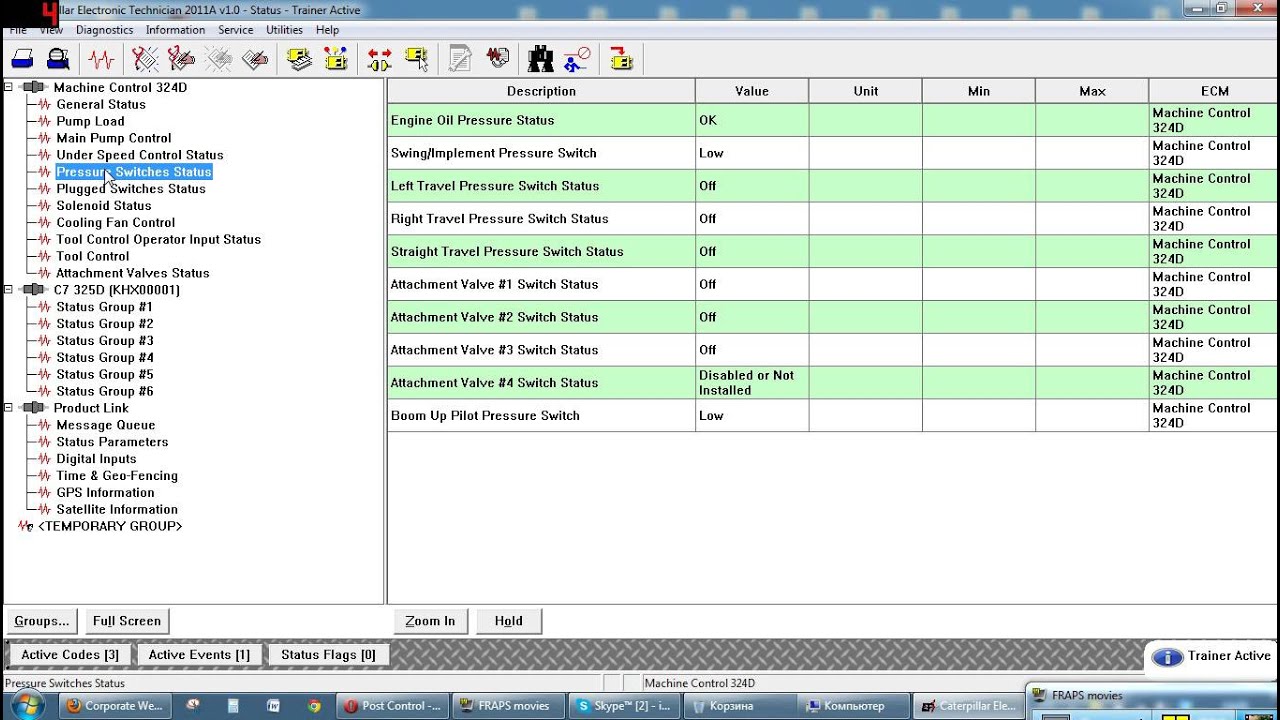Click the Full Screen button
Viewport: 1280px width, 720px height.
[127, 621]
